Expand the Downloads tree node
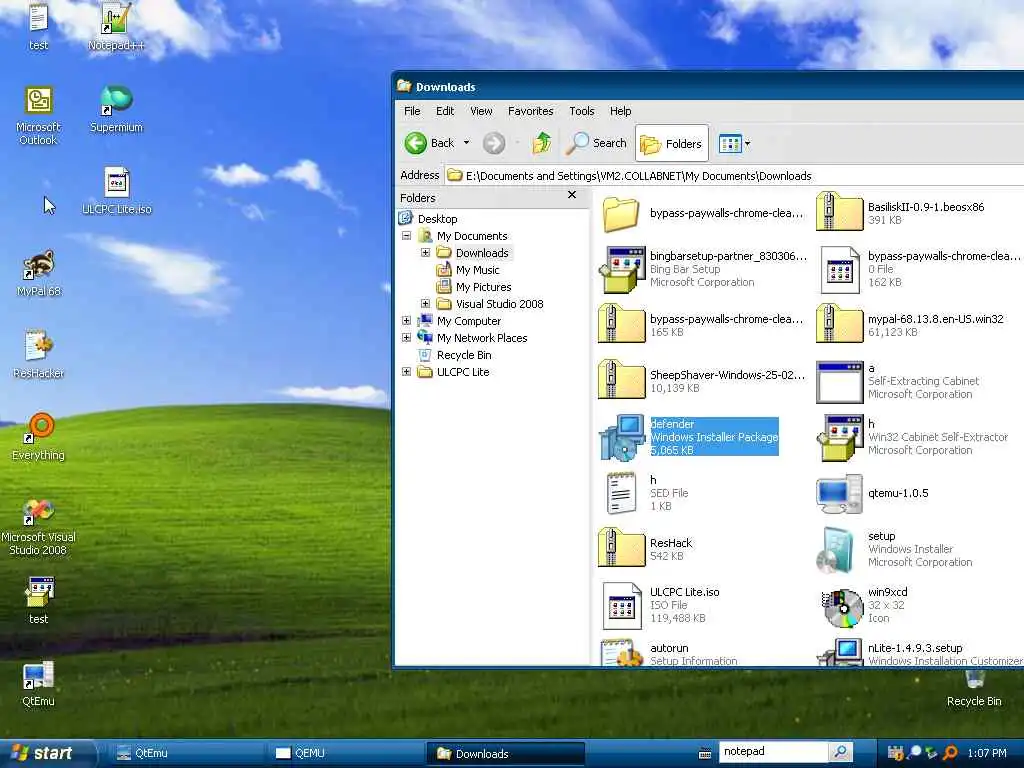 pyautogui.click(x=425, y=253)
